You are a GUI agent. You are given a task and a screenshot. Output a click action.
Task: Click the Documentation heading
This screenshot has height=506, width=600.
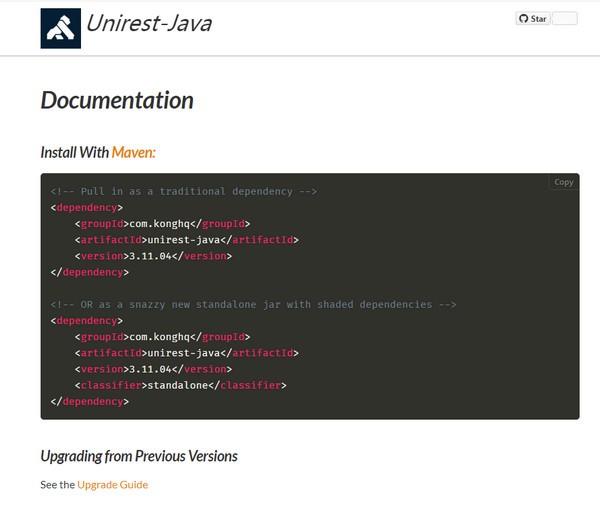[116, 100]
